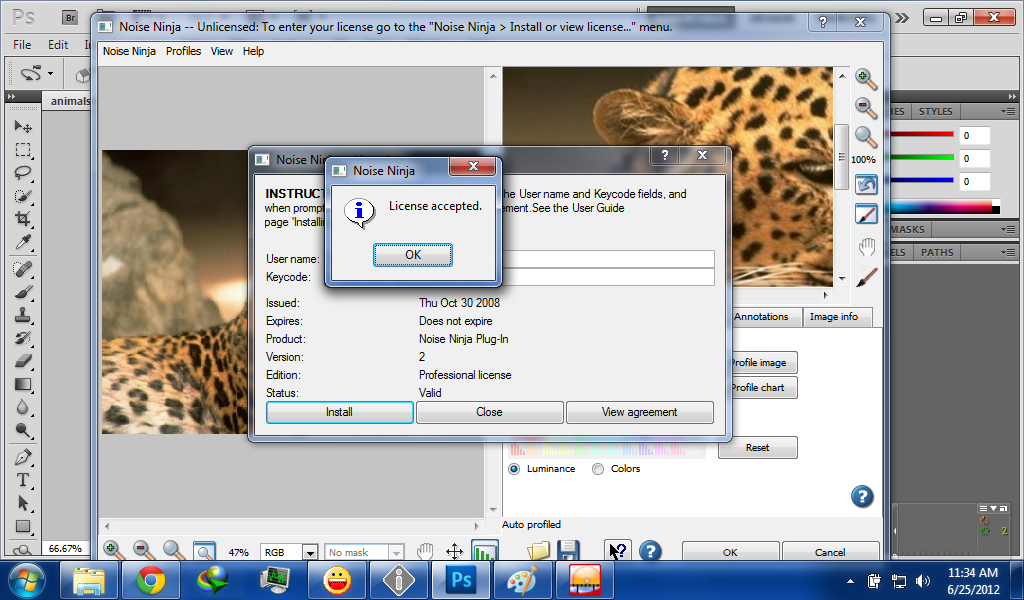Click the undo arrow icon in Noise Ninja
The image size is (1024, 600).
pyautogui.click(x=866, y=185)
